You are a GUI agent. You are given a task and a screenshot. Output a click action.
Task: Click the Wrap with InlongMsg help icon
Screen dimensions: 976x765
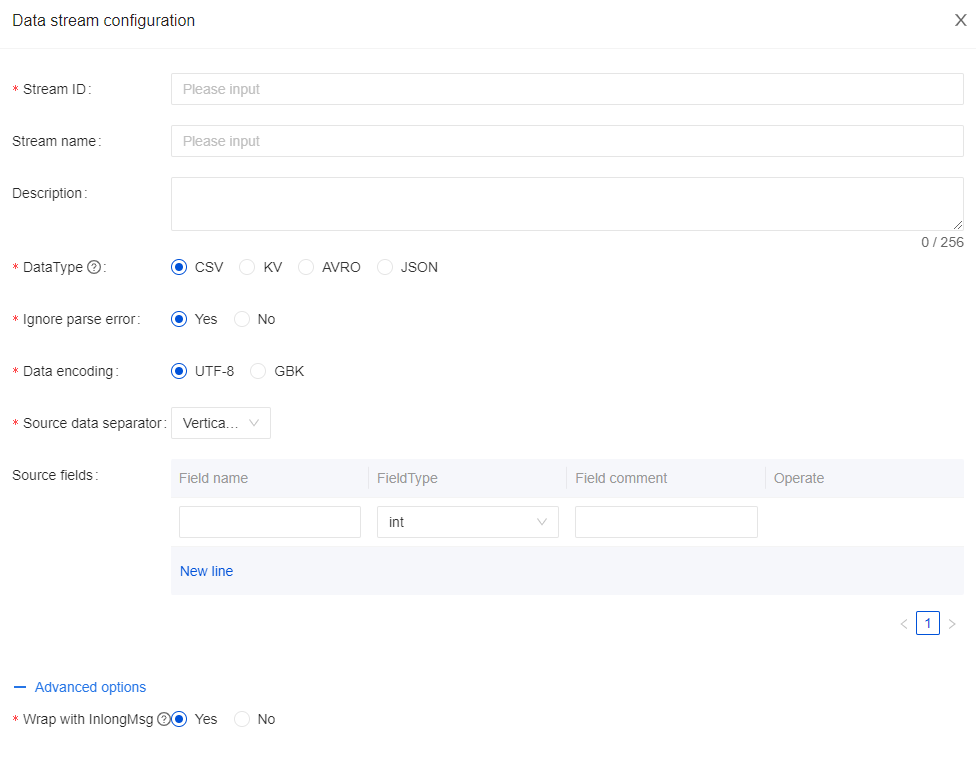[x=164, y=719]
